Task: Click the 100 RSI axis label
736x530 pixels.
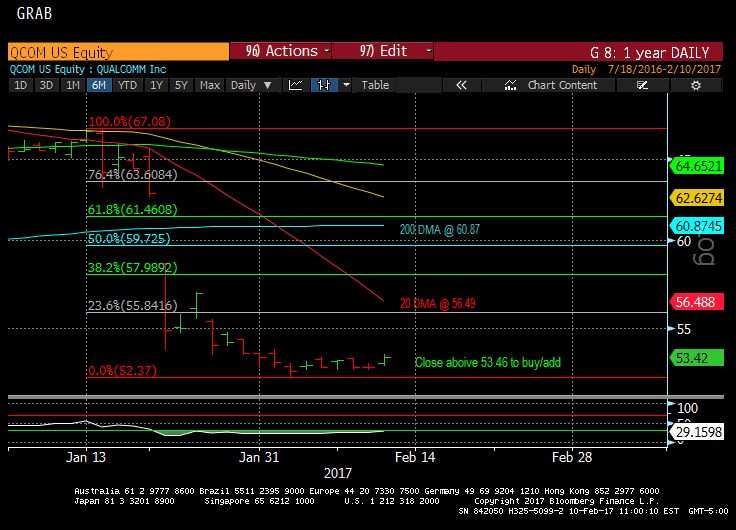Action: tap(687, 408)
